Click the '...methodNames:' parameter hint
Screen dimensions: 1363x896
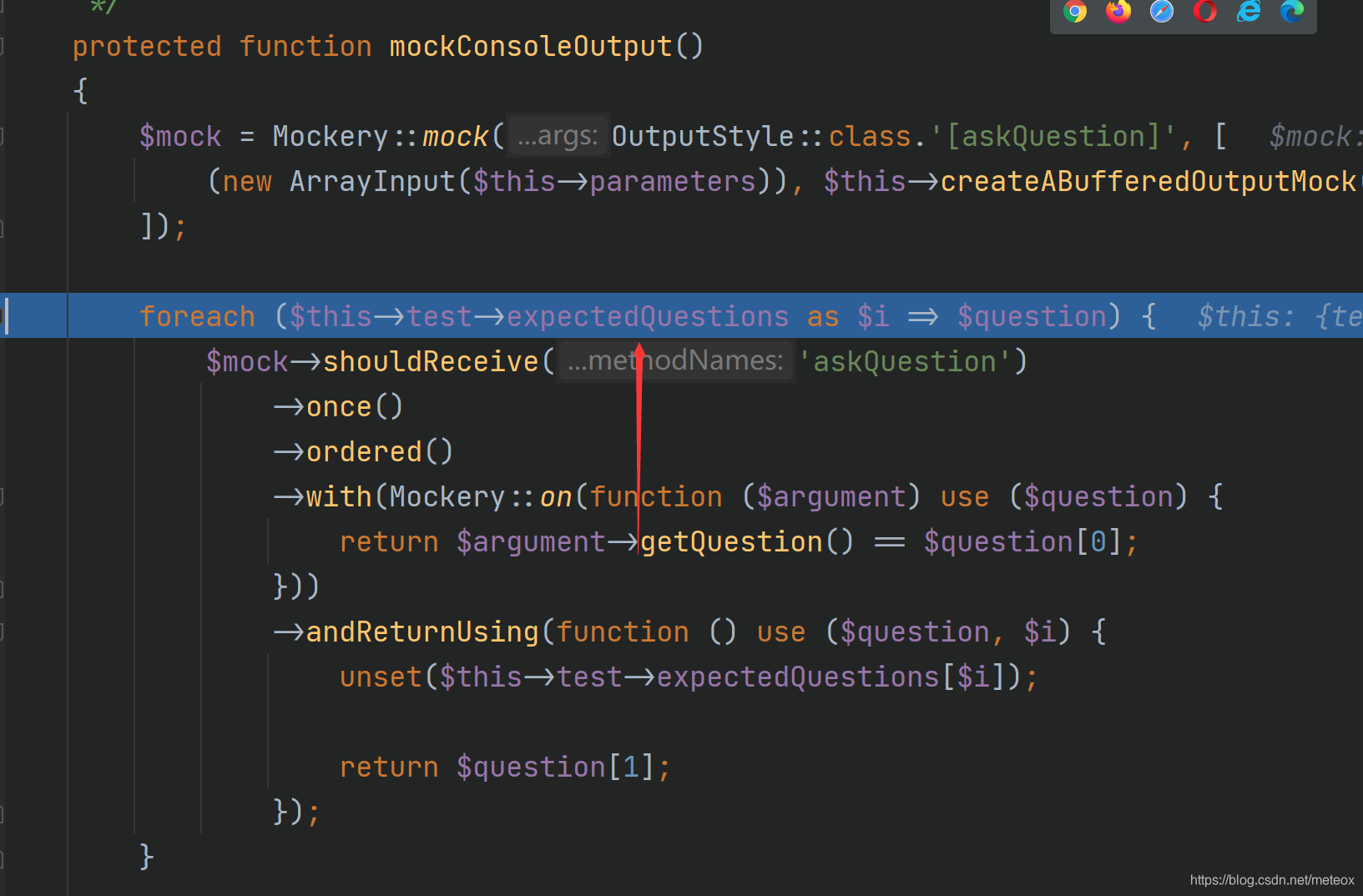(x=675, y=360)
